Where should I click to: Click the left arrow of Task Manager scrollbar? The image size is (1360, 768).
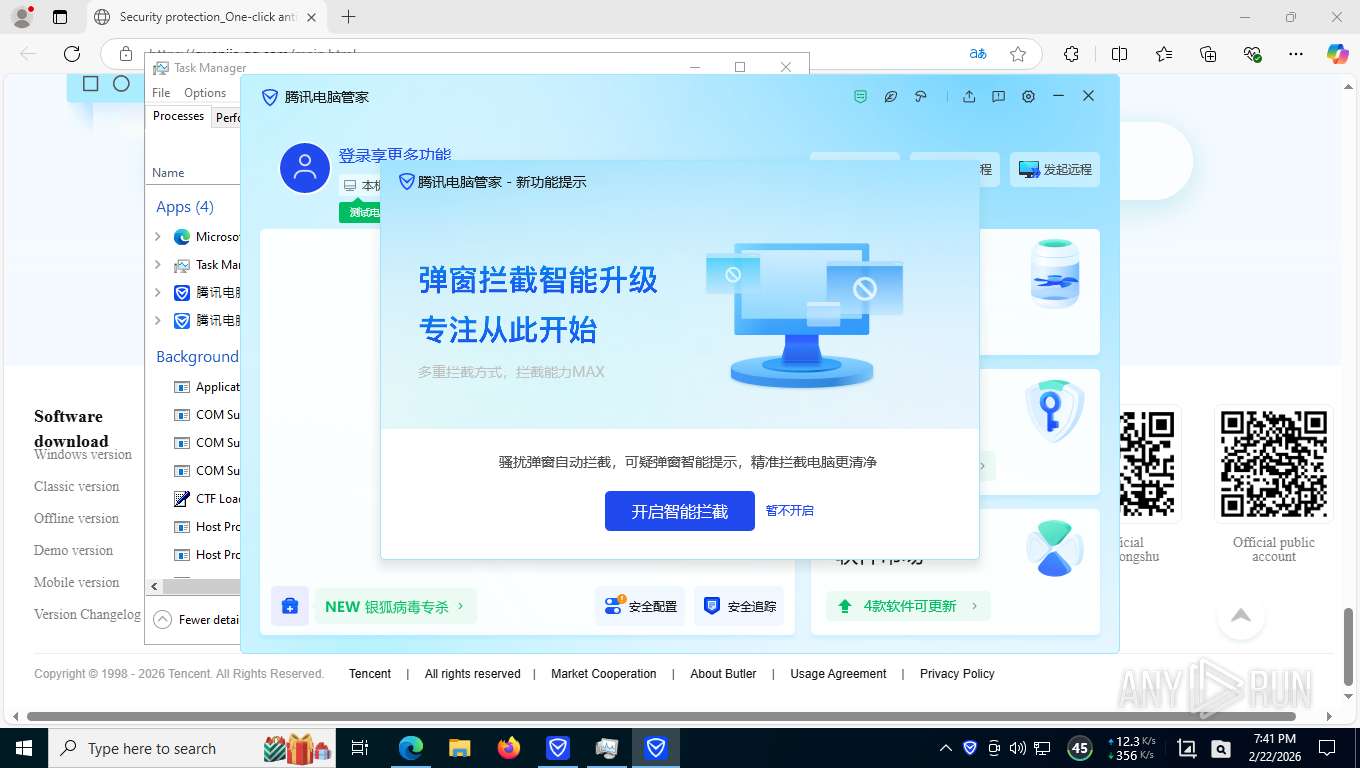(x=154, y=587)
